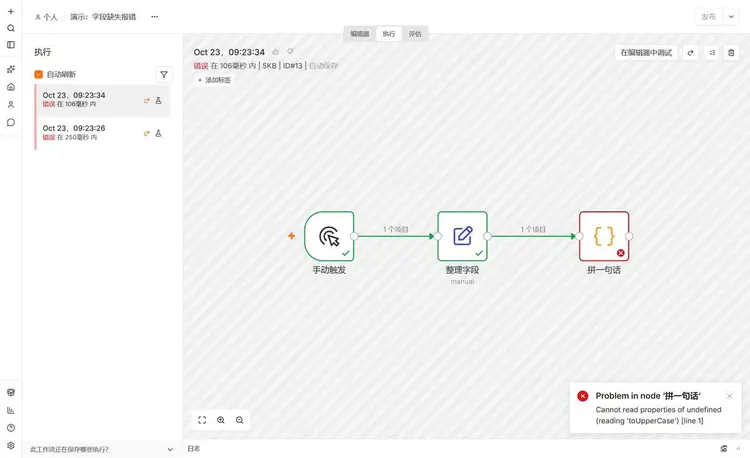Retry the 09:23:26 execution in list
This screenshot has height=458, width=750.
(x=147, y=133)
